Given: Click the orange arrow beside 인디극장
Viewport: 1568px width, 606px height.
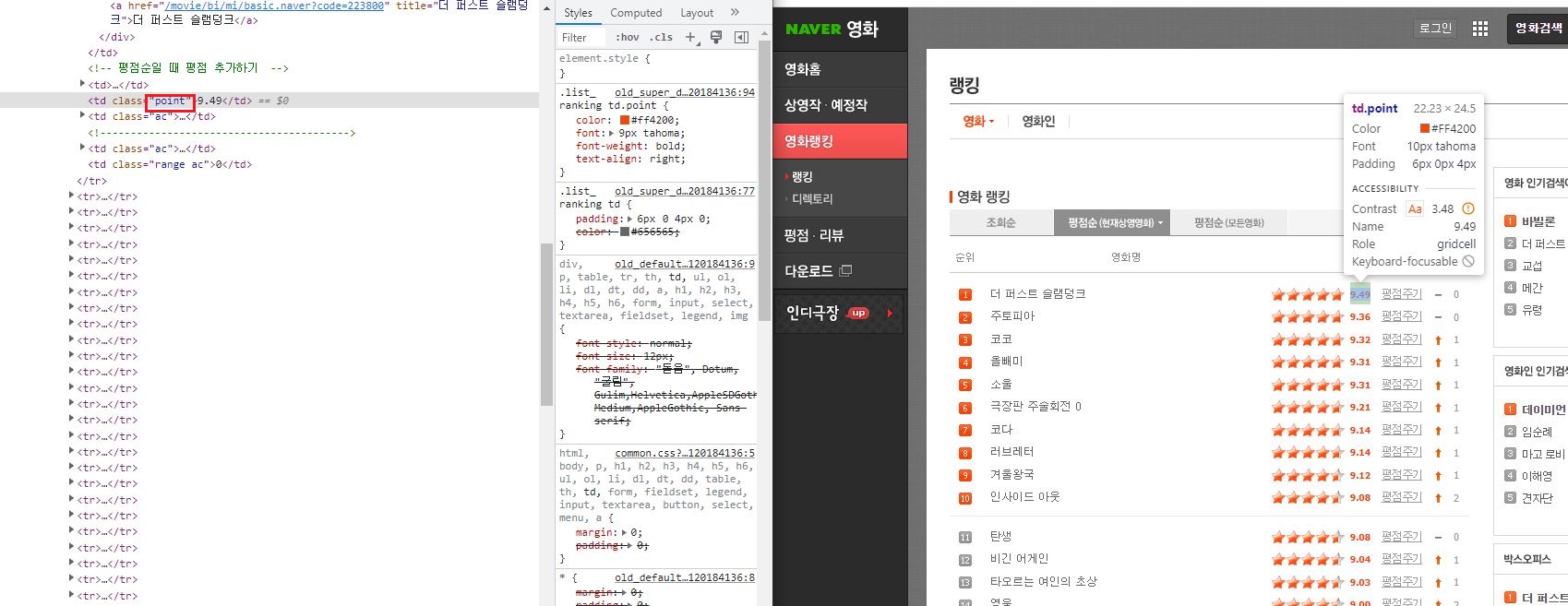Looking at the screenshot, I should pos(890,313).
